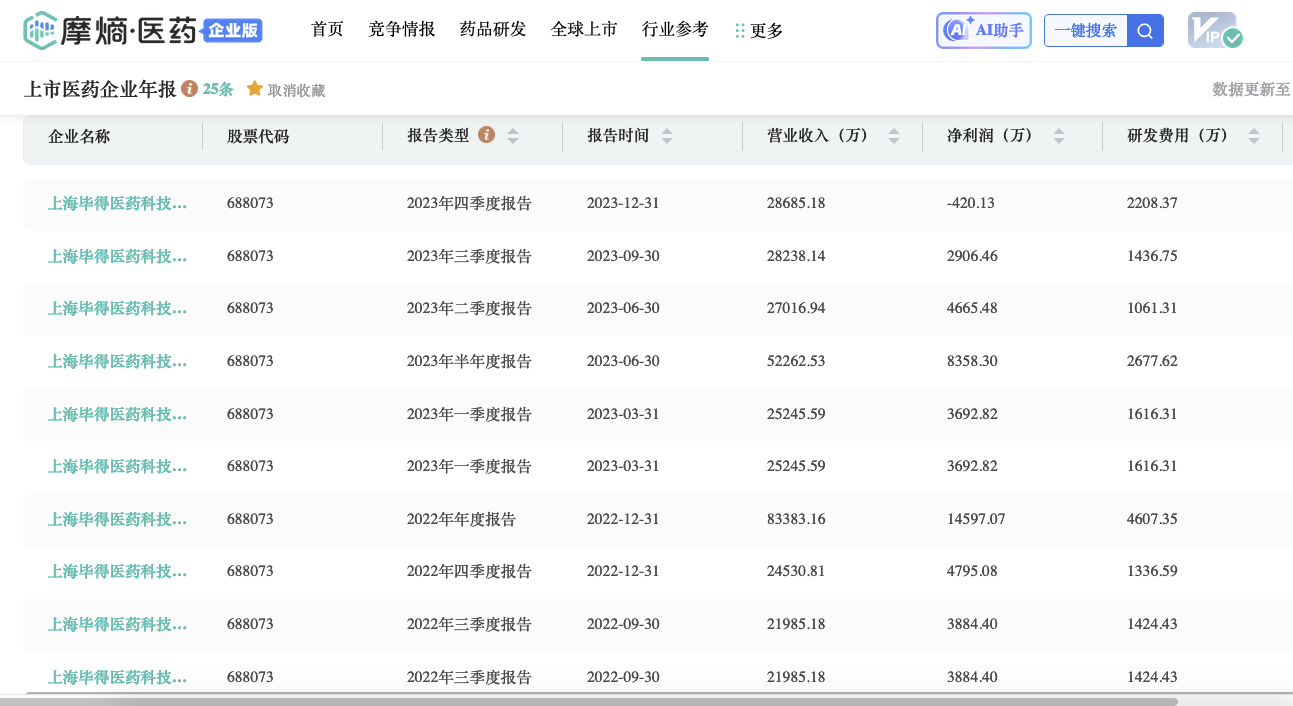Toggle sorting on 净利润 column
Image resolution: width=1293 pixels, height=706 pixels.
pyautogui.click(x=1059, y=136)
